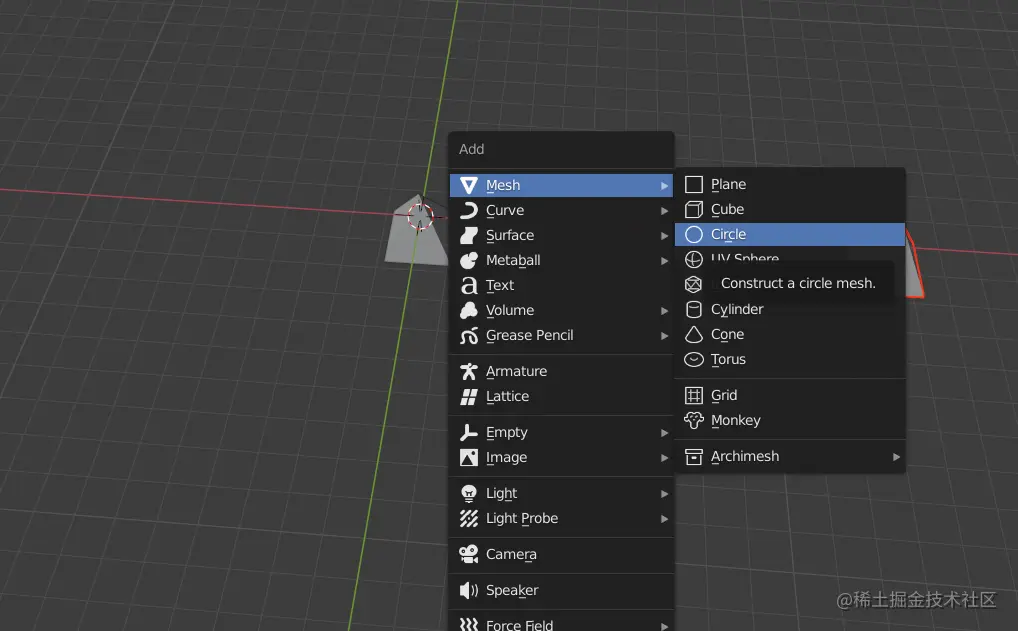This screenshot has height=631, width=1018.
Task: Click the Empty axes icon
Action: 469,432
